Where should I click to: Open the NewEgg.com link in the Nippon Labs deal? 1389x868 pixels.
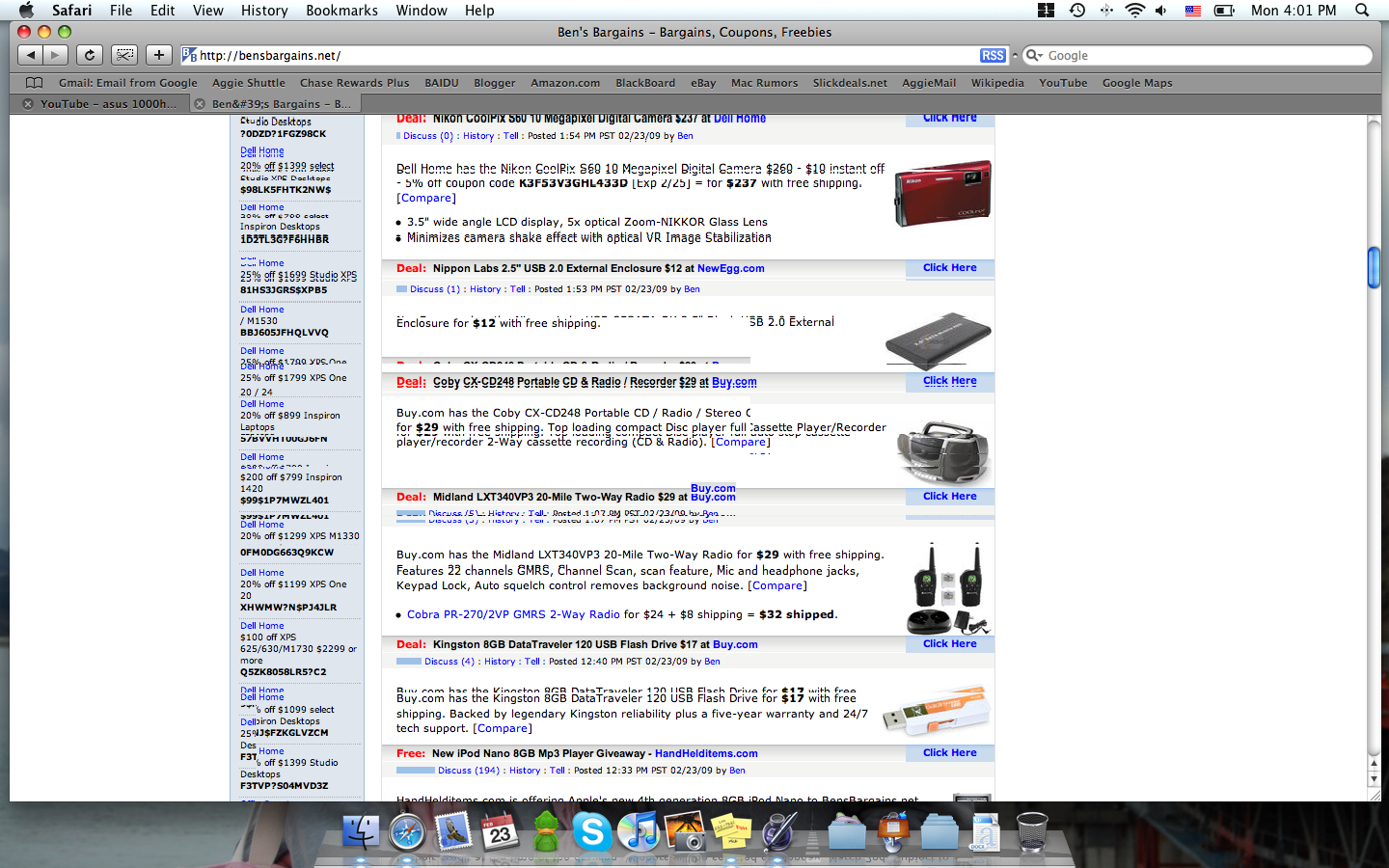731,269
